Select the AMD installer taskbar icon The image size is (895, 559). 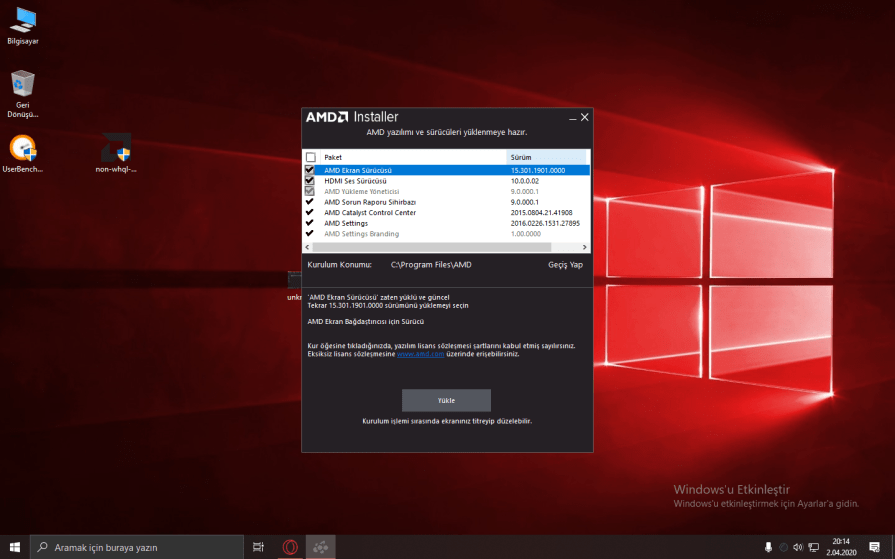click(320, 547)
